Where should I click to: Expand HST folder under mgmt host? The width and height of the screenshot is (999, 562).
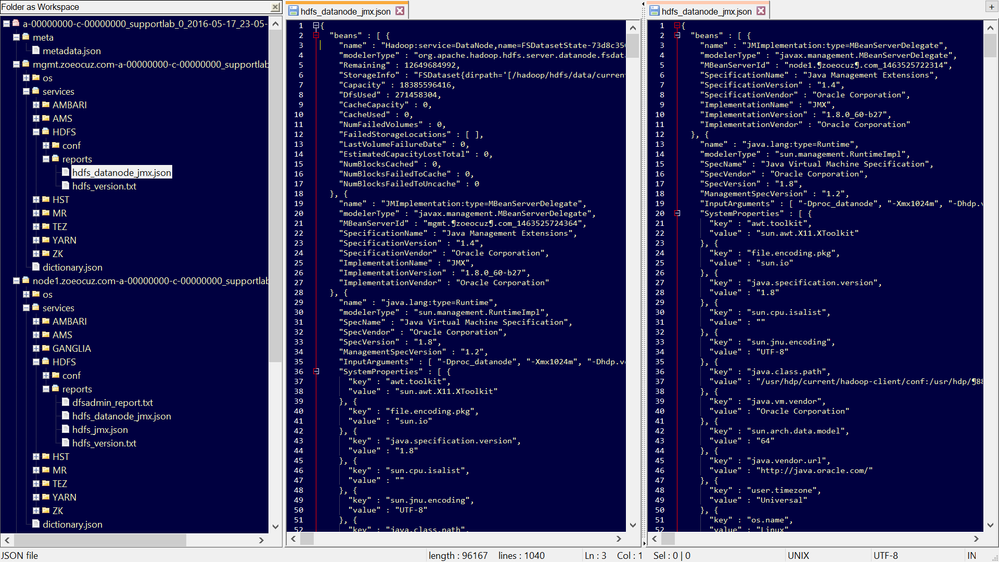point(36,199)
